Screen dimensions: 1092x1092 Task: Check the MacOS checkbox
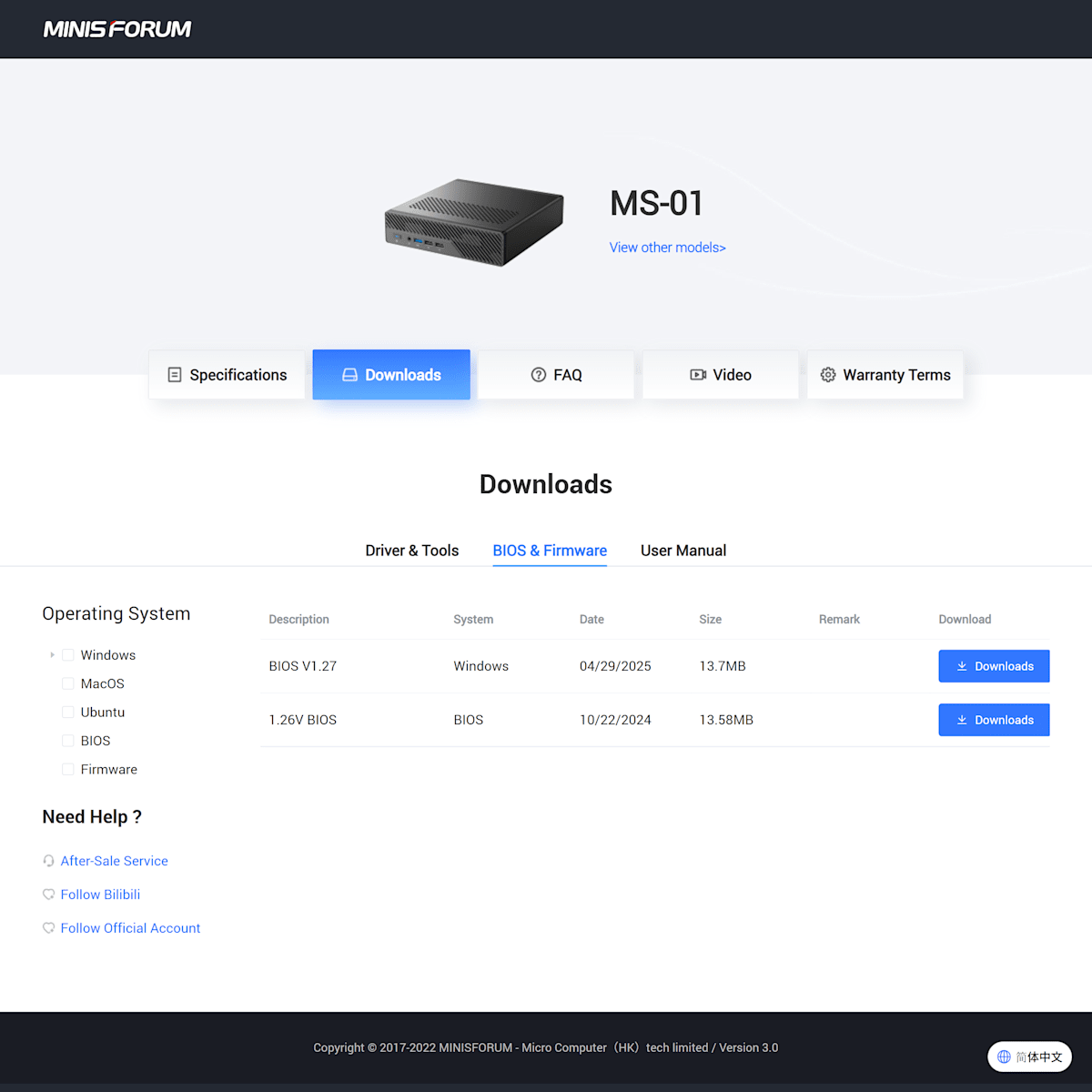click(68, 683)
